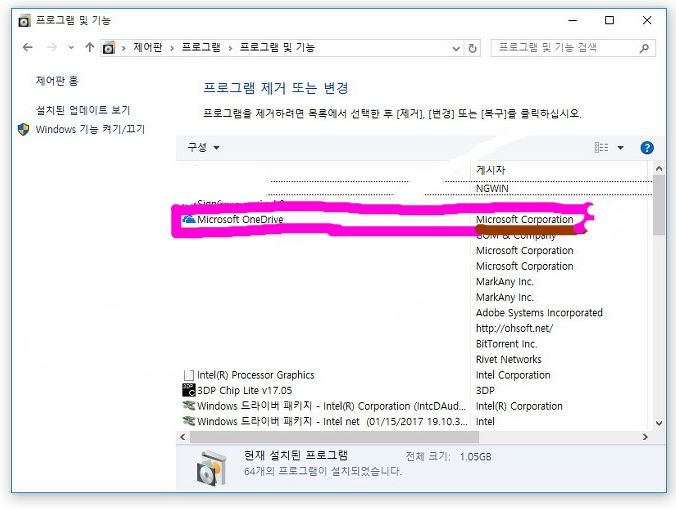Click the up-one-level arrow
Image resolution: width=676 pixels, height=509 pixels.
point(90,47)
